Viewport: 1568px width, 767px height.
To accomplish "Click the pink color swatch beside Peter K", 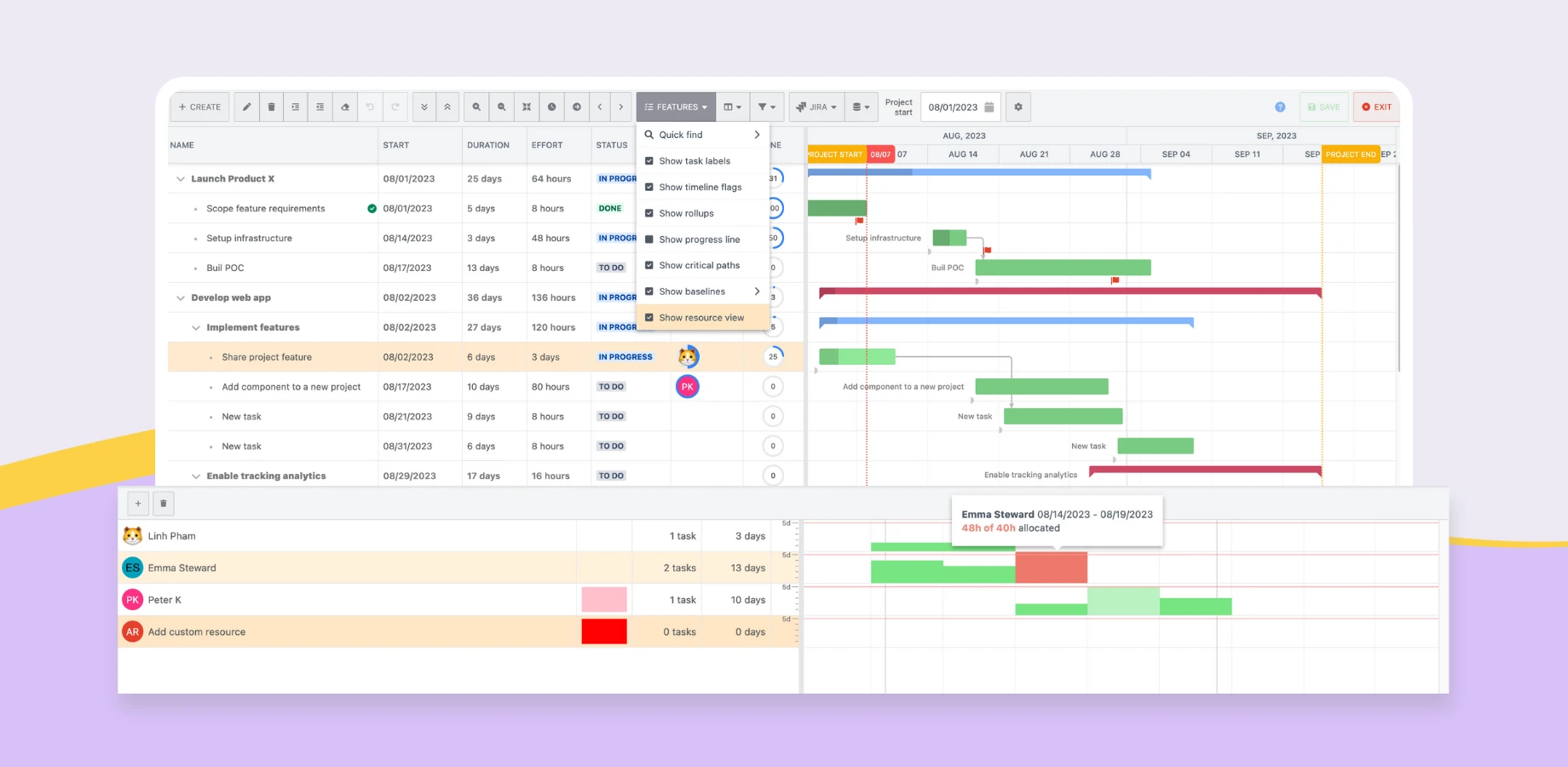I will point(604,599).
